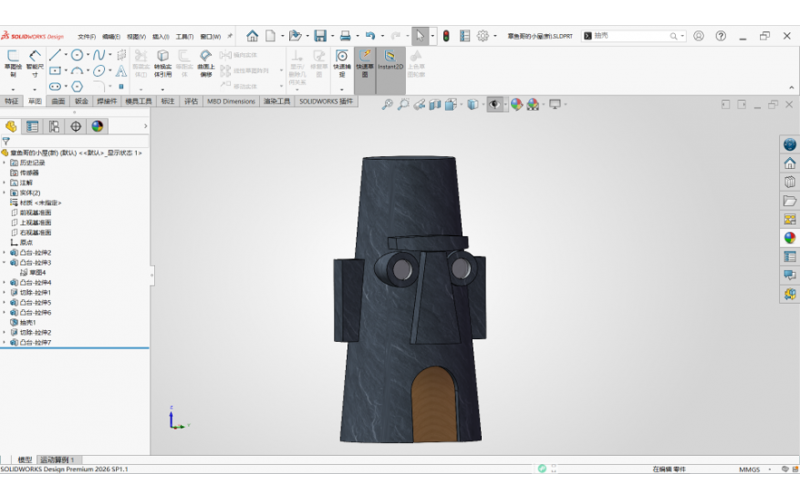Expand the 凸台-拉伸2 feature node
The height and width of the screenshot is (500, 800).
(x=4, y=253)
